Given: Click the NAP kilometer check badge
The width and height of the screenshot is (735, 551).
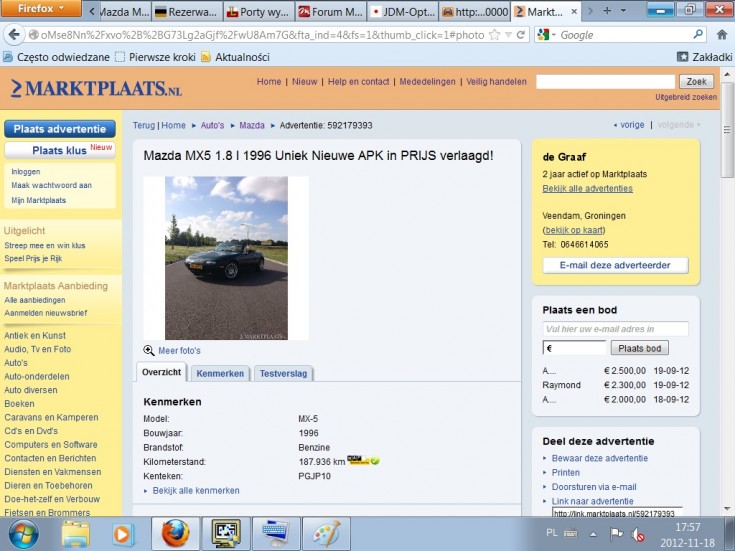Looking at the screenshot, I should coord(363,460).
